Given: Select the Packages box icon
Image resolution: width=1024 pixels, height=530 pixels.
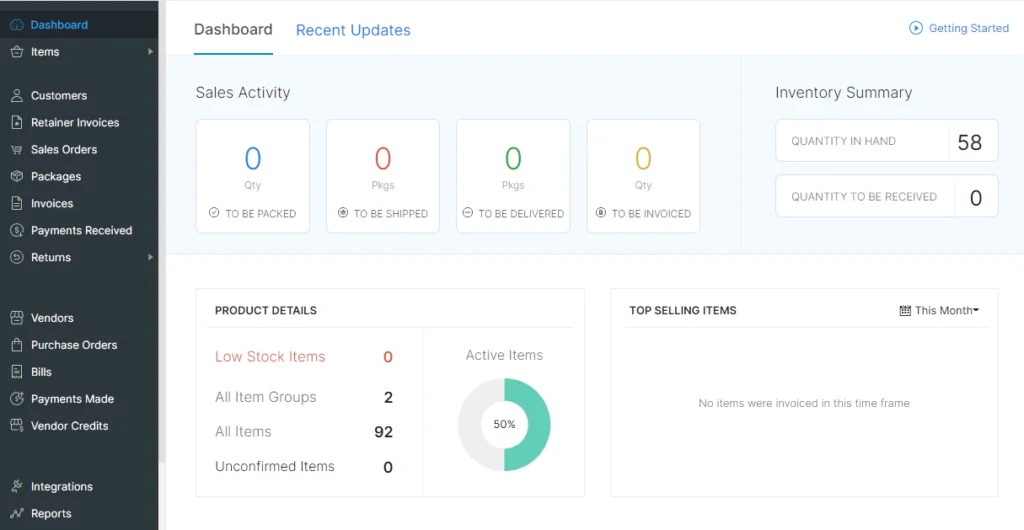Looking at the screenshot, I should point(16,177).
